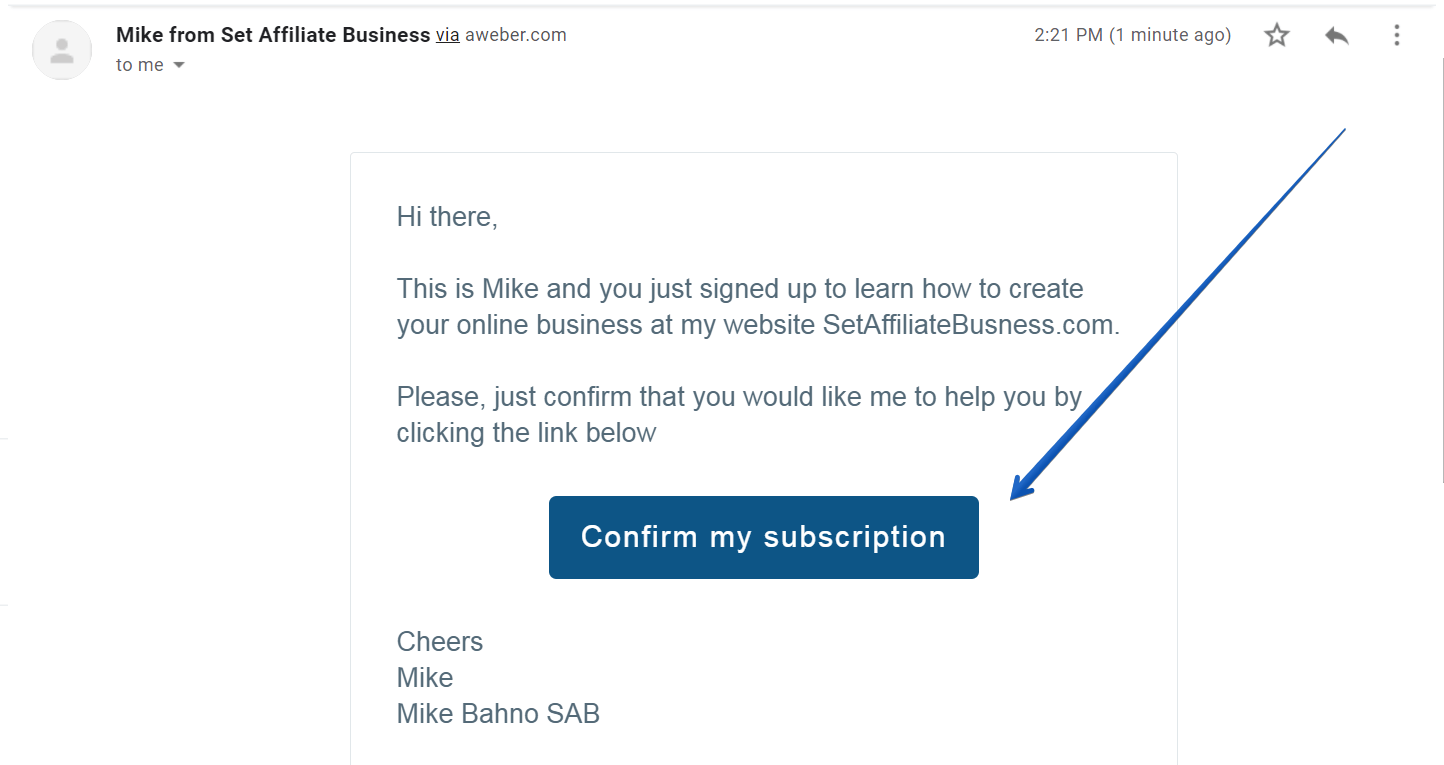The width and height of the screenshot is (1444, 765).
Task: Click the "clicking the link below" text
Action: pyautogui.click(x=527, y=433)
